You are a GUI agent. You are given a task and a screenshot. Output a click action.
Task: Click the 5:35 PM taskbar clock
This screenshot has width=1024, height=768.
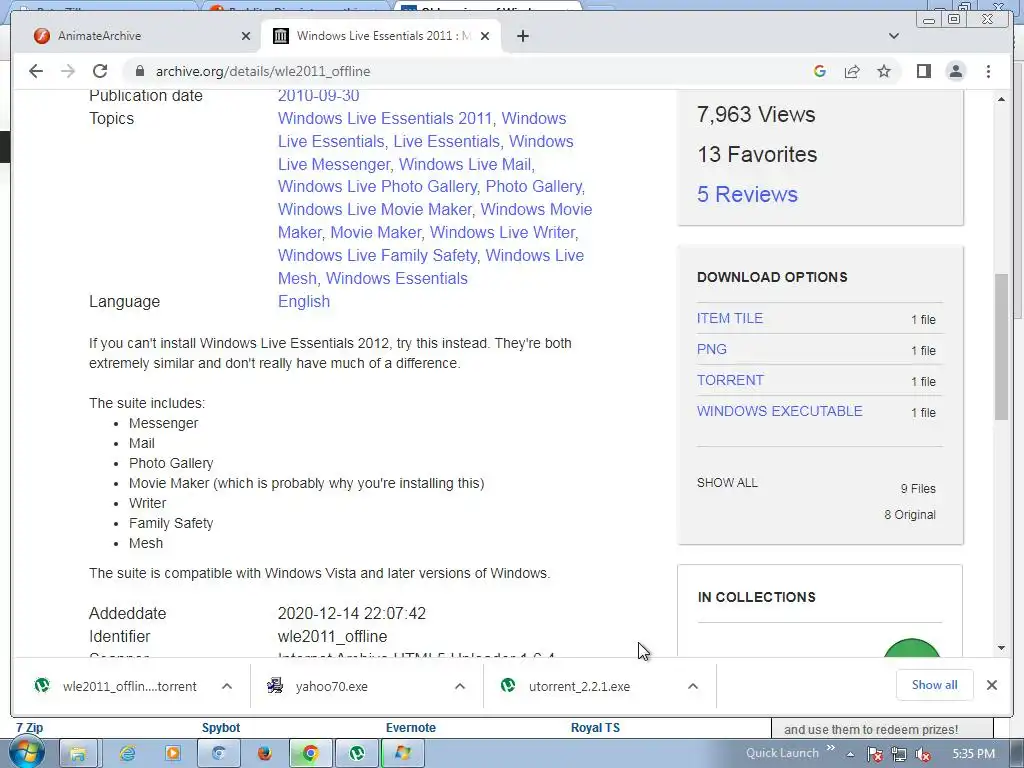click(973, 754)
